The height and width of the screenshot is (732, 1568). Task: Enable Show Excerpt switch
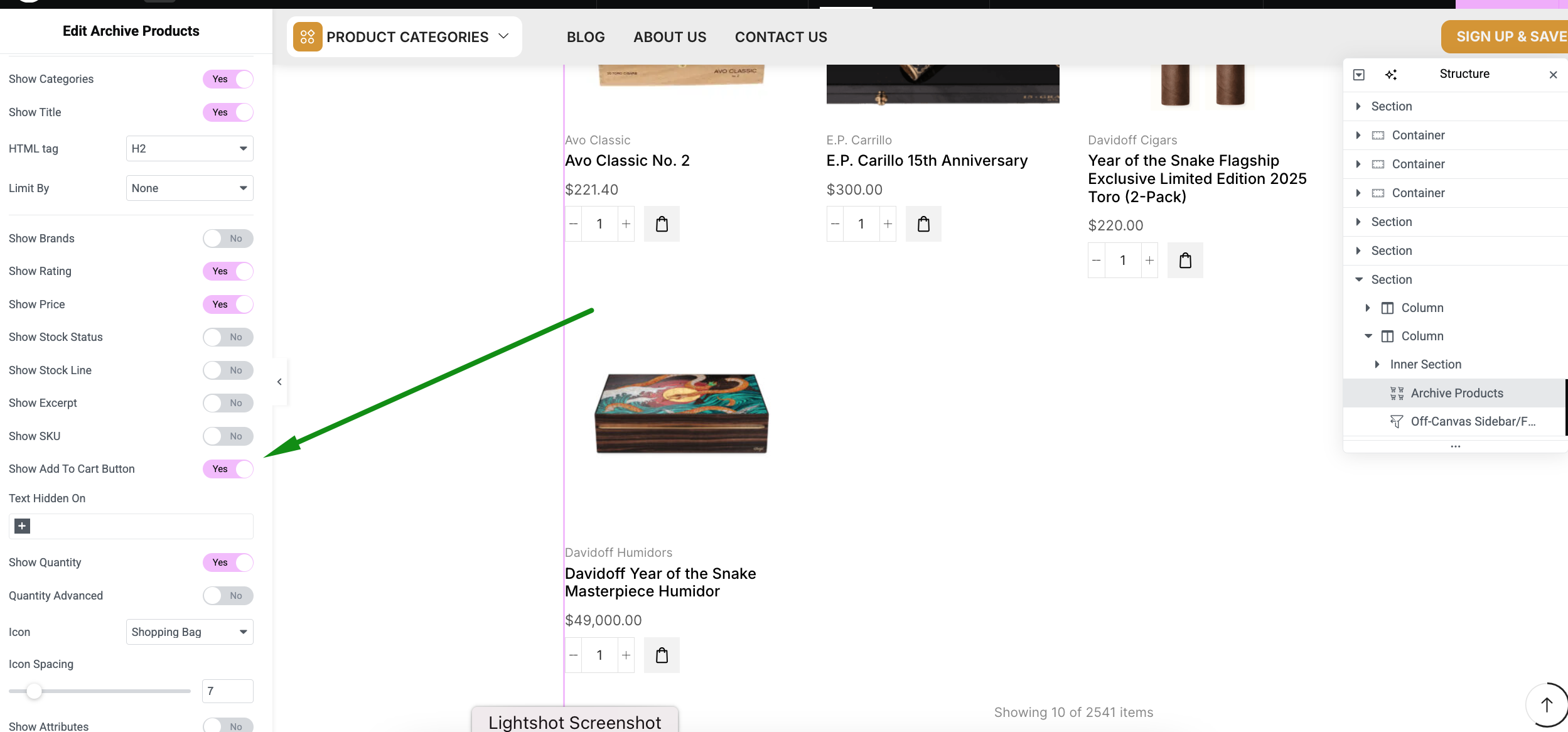pos(228,403)
